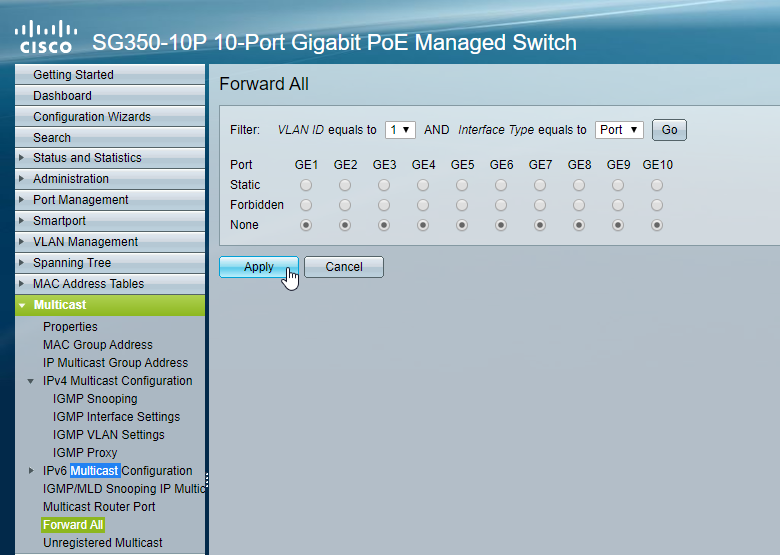Viewport: 780px width, 555px height.
Task: Choose None radio for GE8
Action: 579,225
